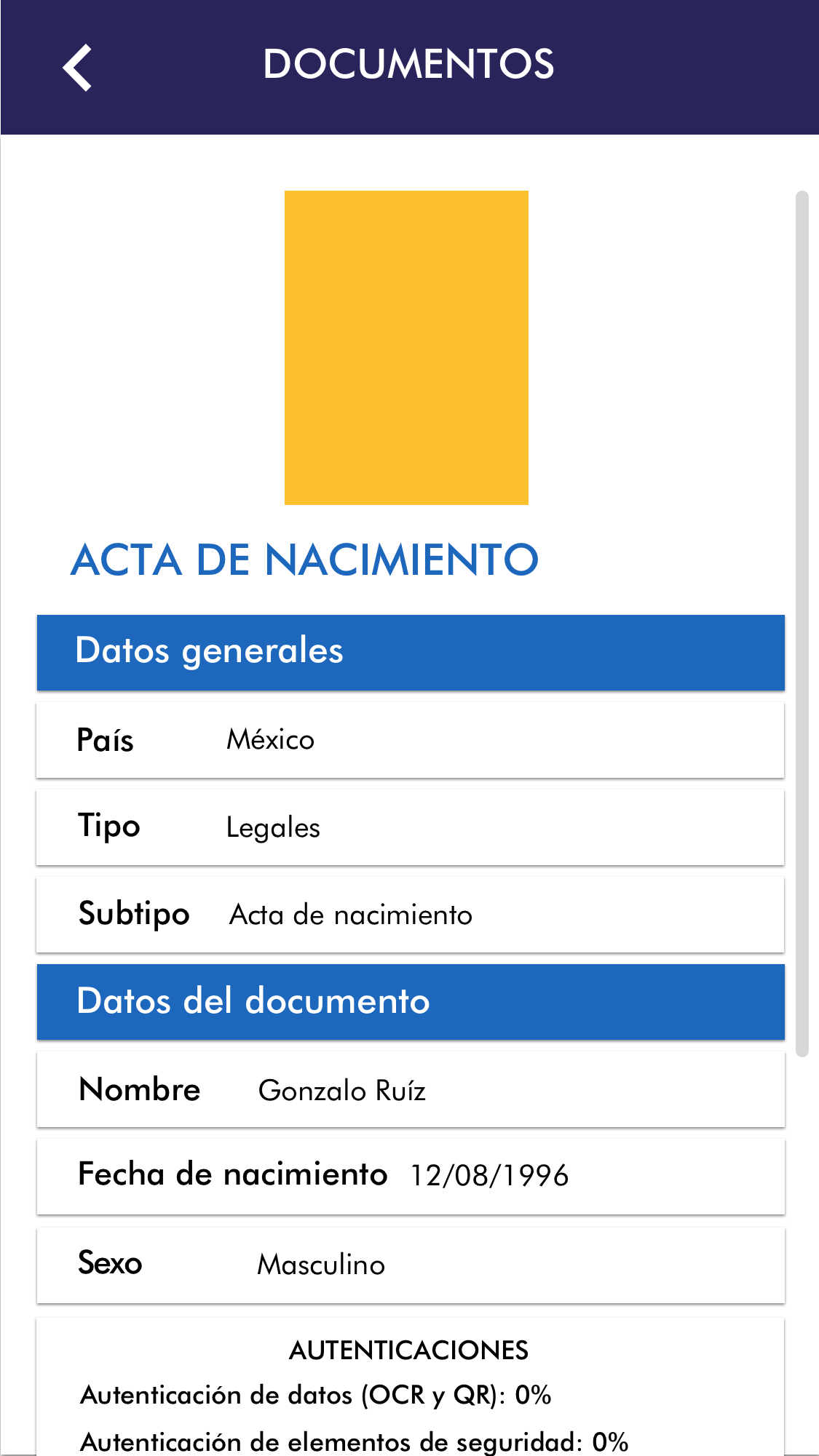Click the País label

[106, 741]
